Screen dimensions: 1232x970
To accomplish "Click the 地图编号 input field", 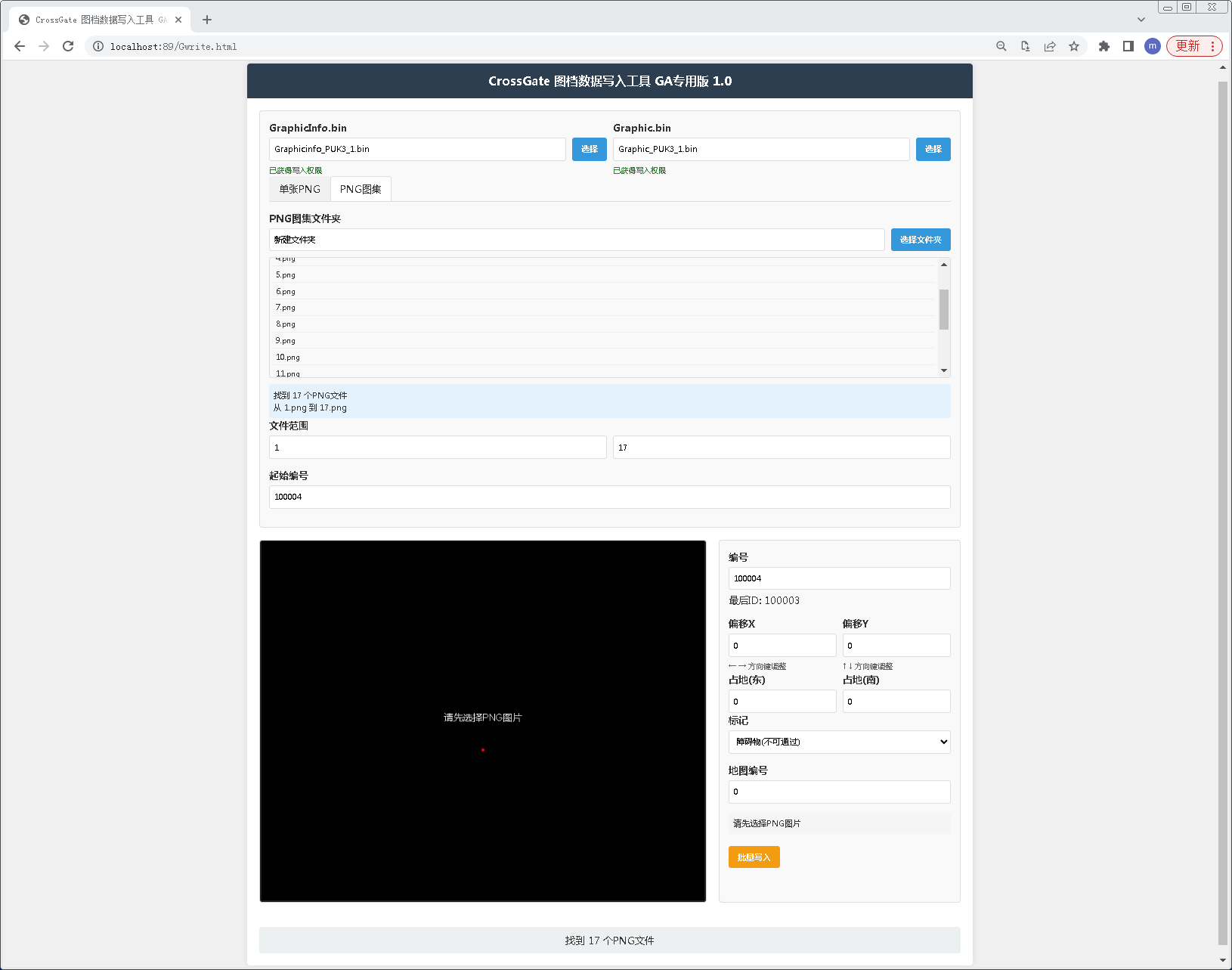I will tap(840, 792).
